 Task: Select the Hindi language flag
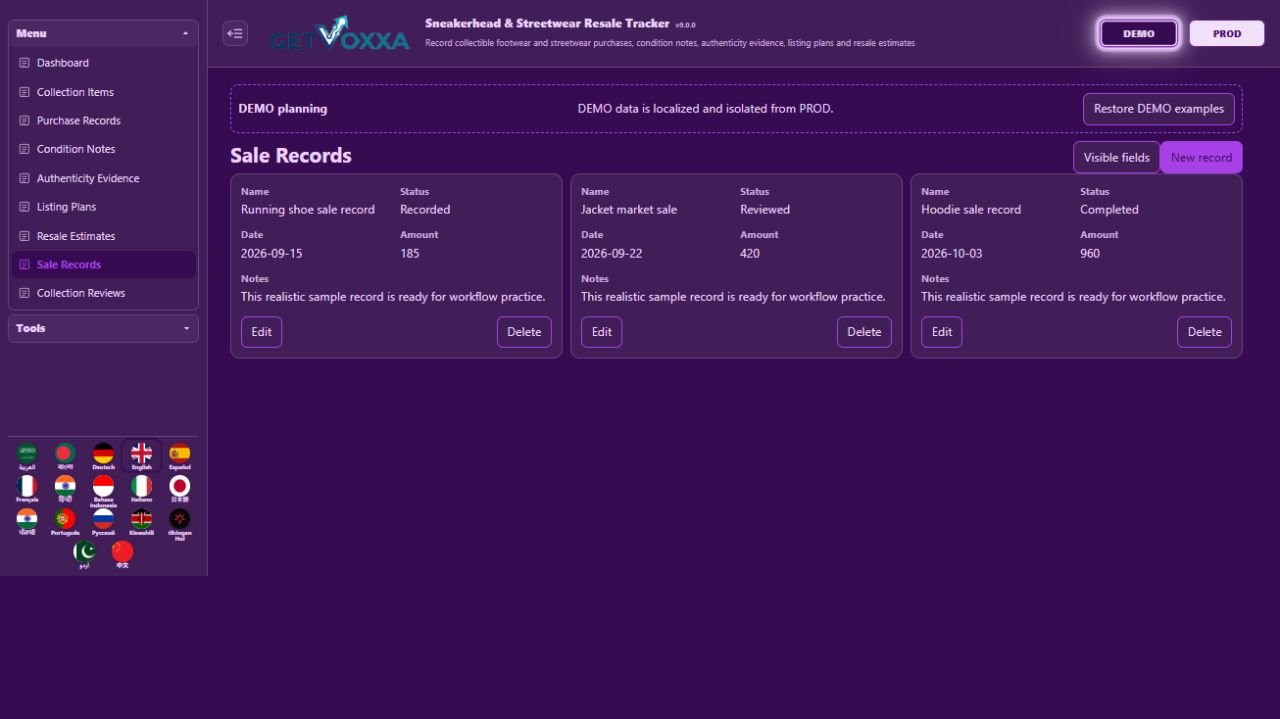point(65,489)
